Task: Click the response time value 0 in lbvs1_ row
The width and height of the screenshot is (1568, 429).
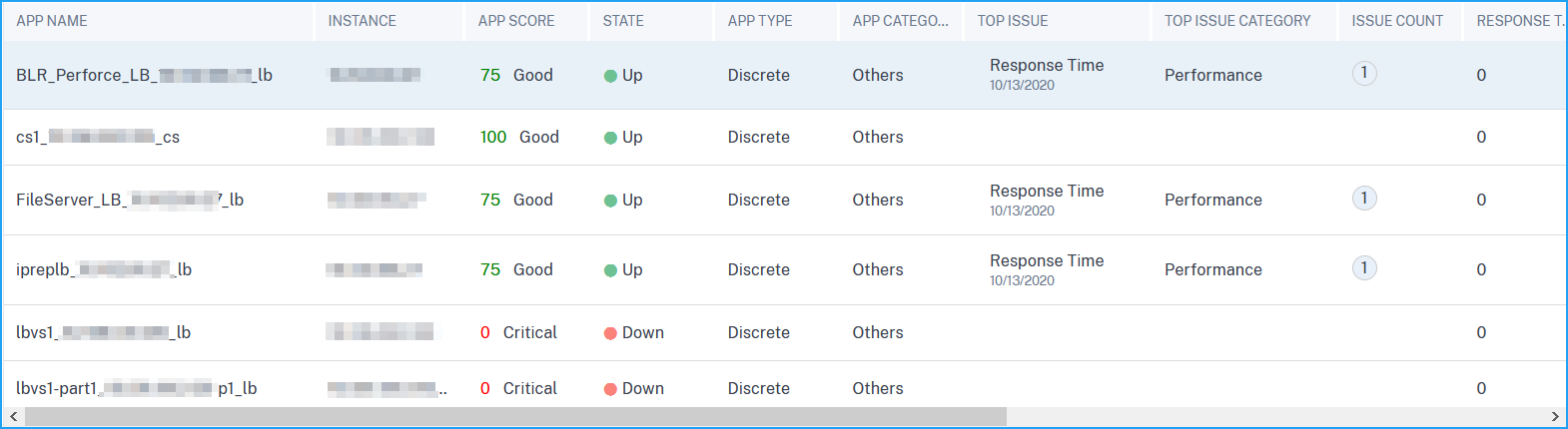Action: point(1481,332)
